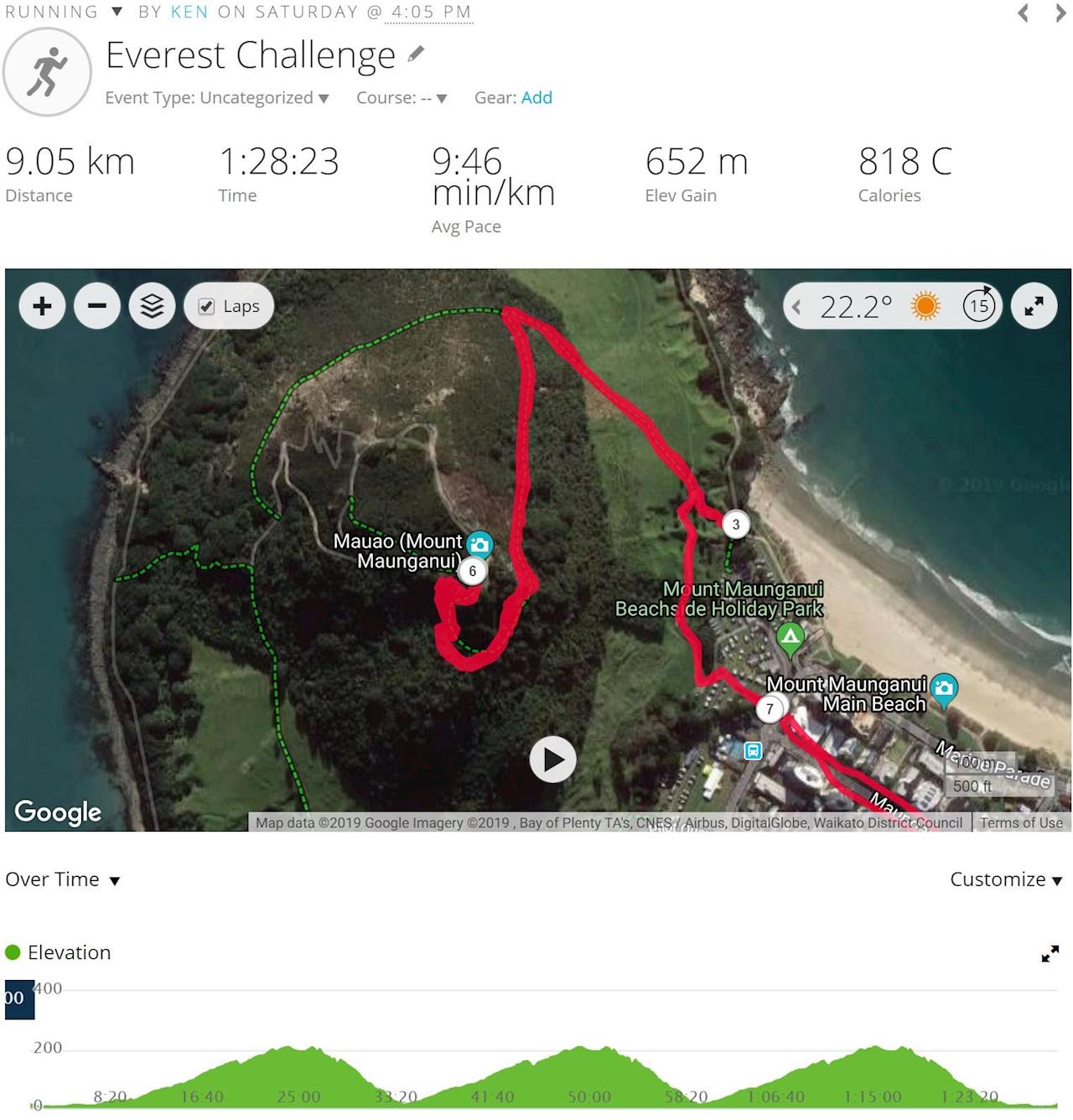Toggle the Laps checkbox
Image resolution: width=1073 pixels, height=1120 pixels.
(206, 307)
